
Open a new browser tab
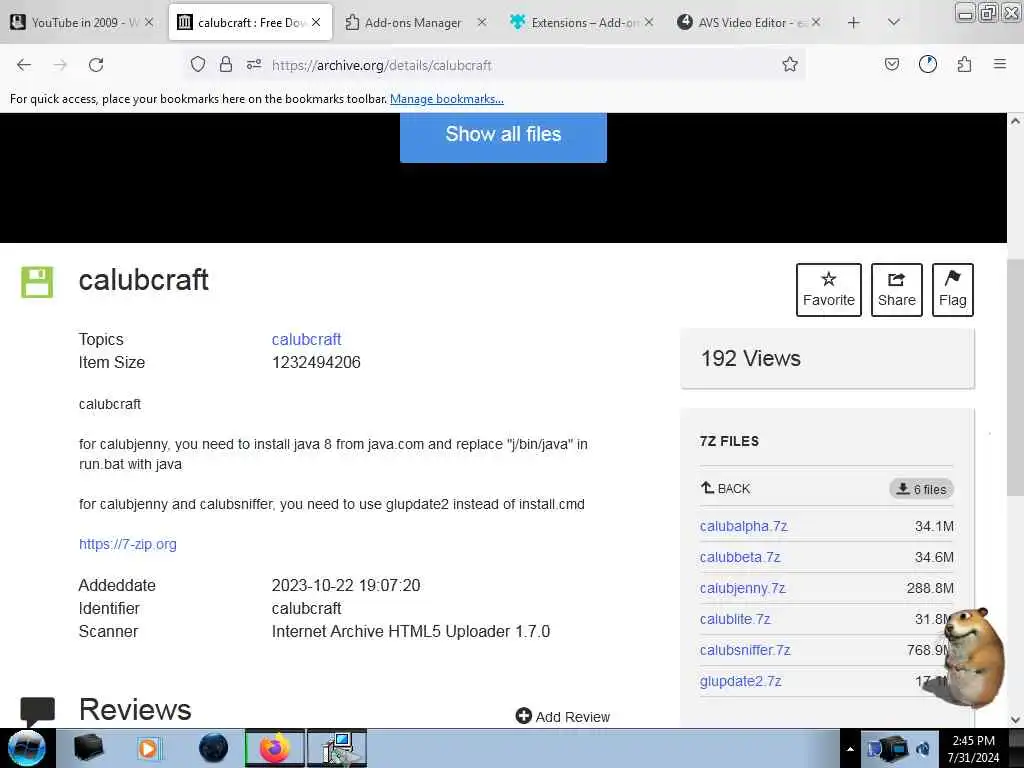[x=854, y=23]
